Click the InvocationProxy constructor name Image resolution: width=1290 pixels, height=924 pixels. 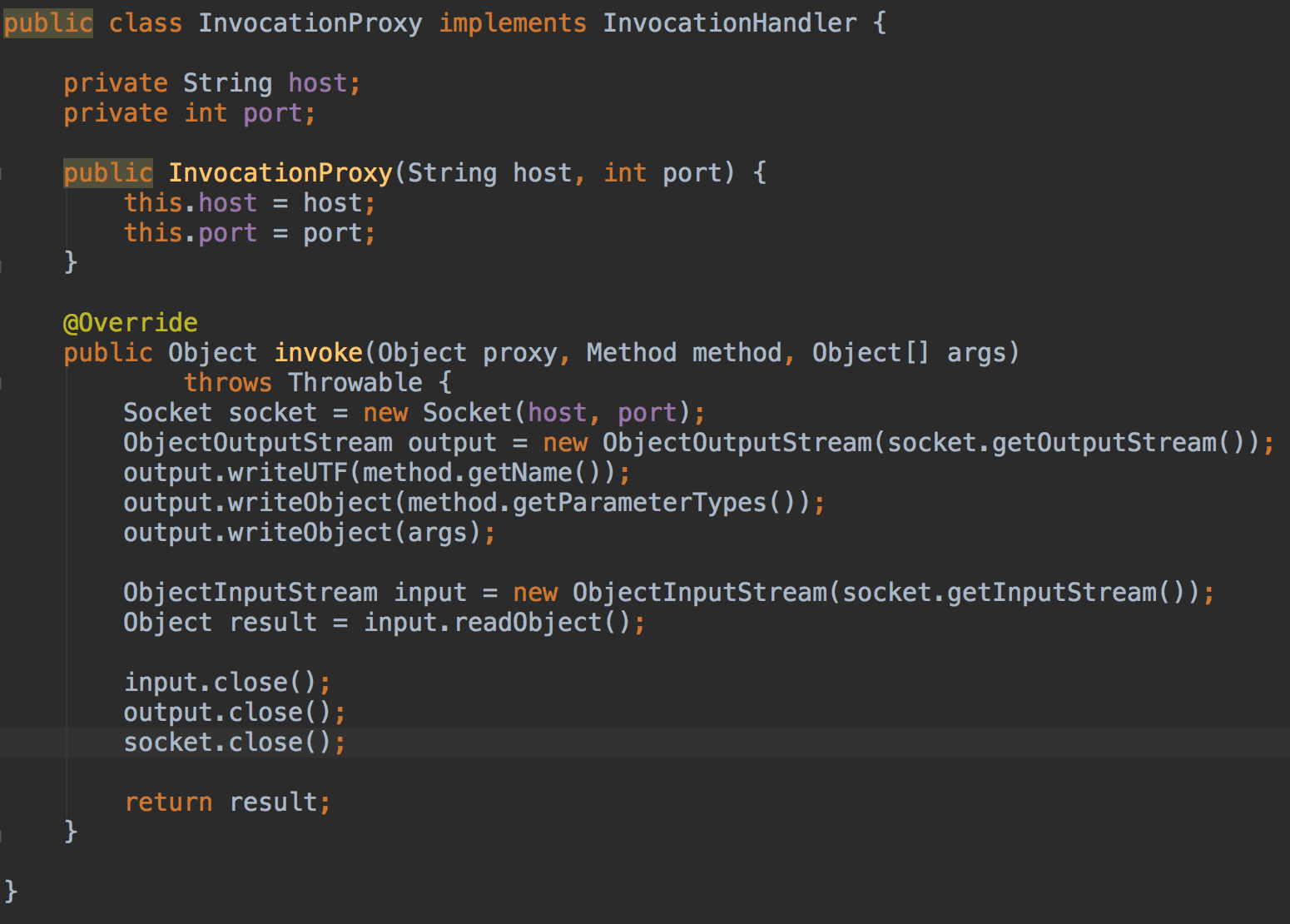[280, 173]
